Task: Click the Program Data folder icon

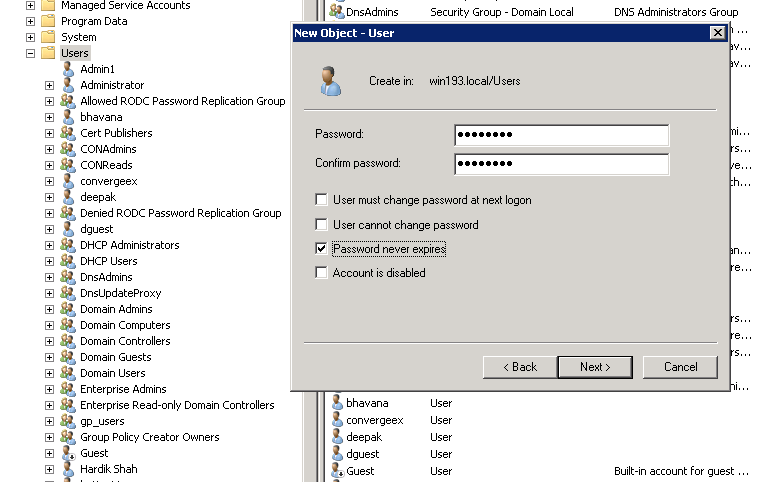Action: (48, 21)
